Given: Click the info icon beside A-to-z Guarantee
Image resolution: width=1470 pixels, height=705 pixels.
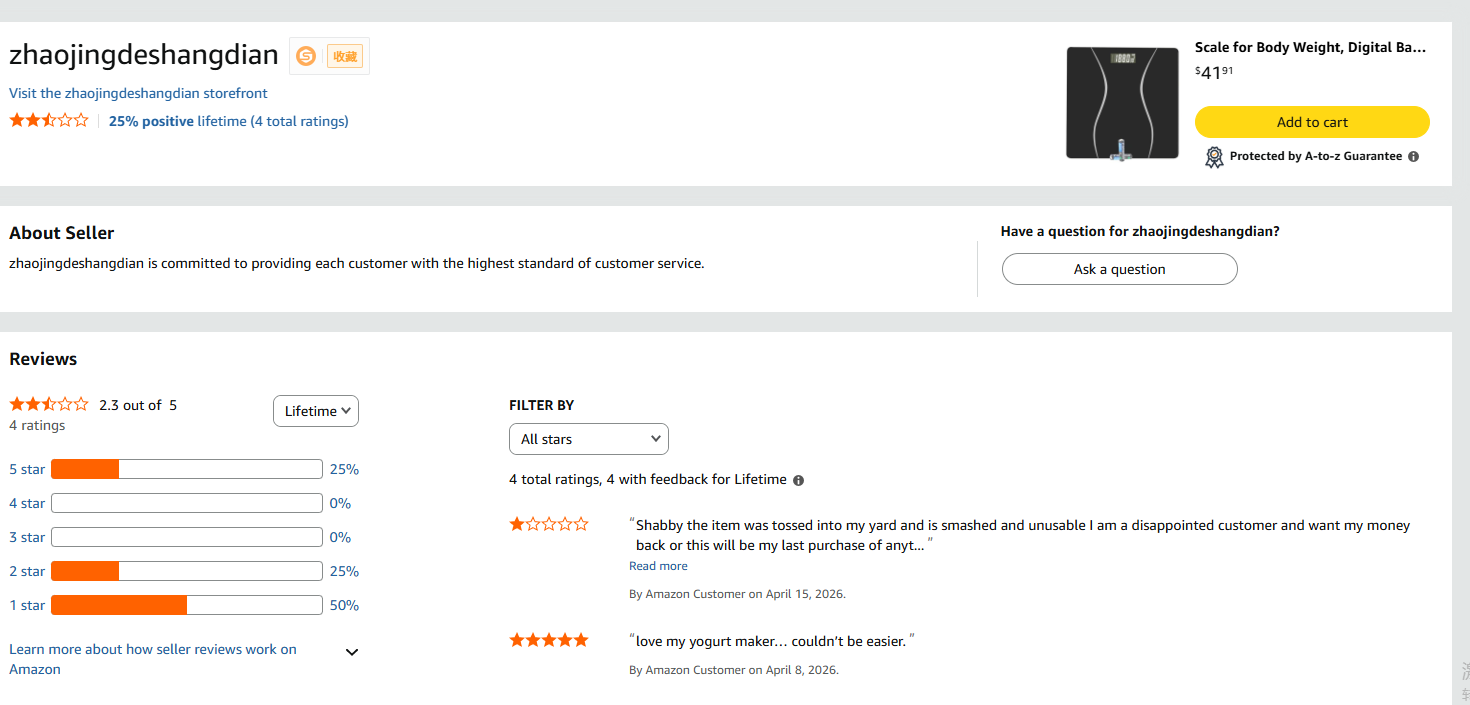Looking at the screenshot, I should [1413, 156].
